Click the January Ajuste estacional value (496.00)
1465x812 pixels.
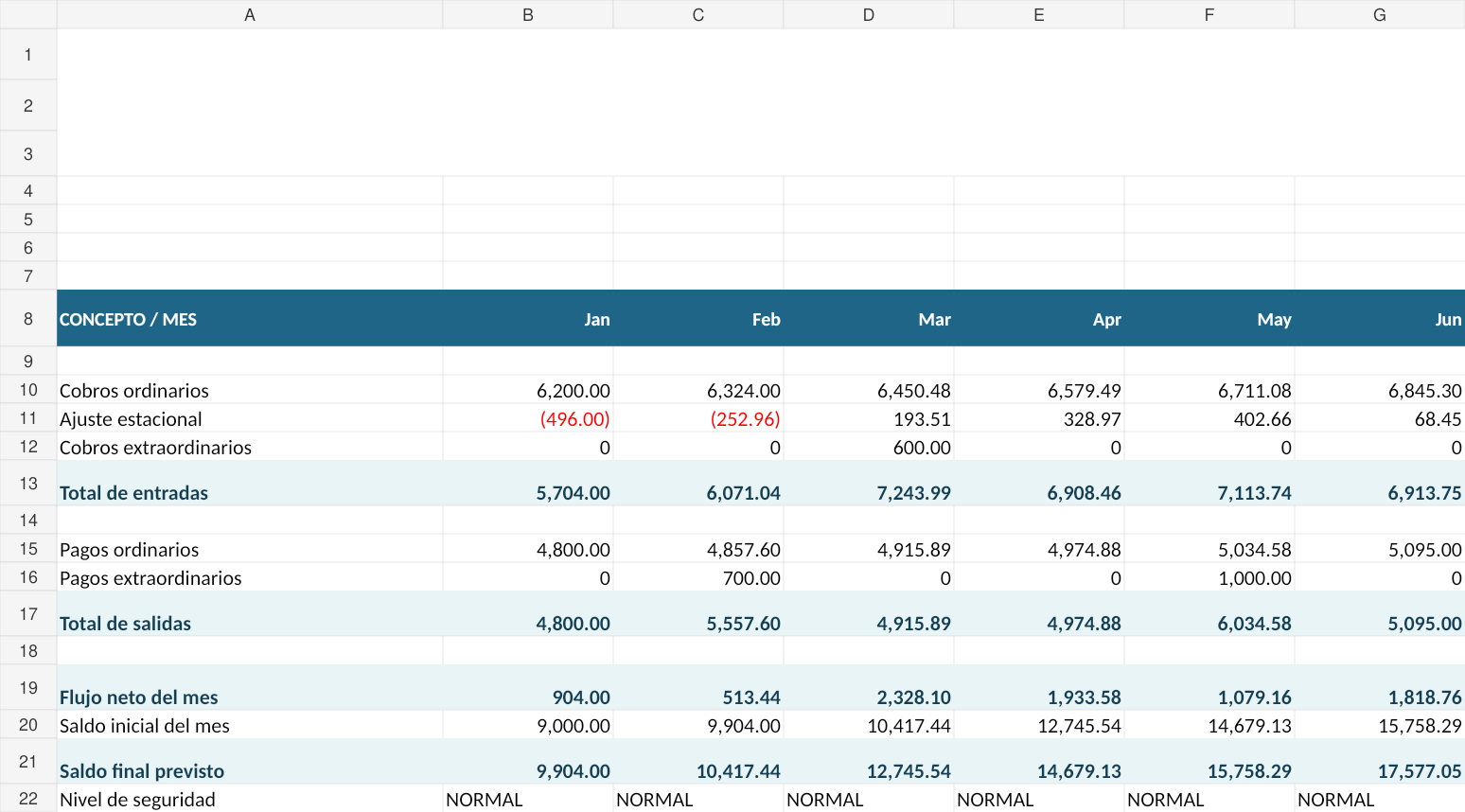click(528, 418)
